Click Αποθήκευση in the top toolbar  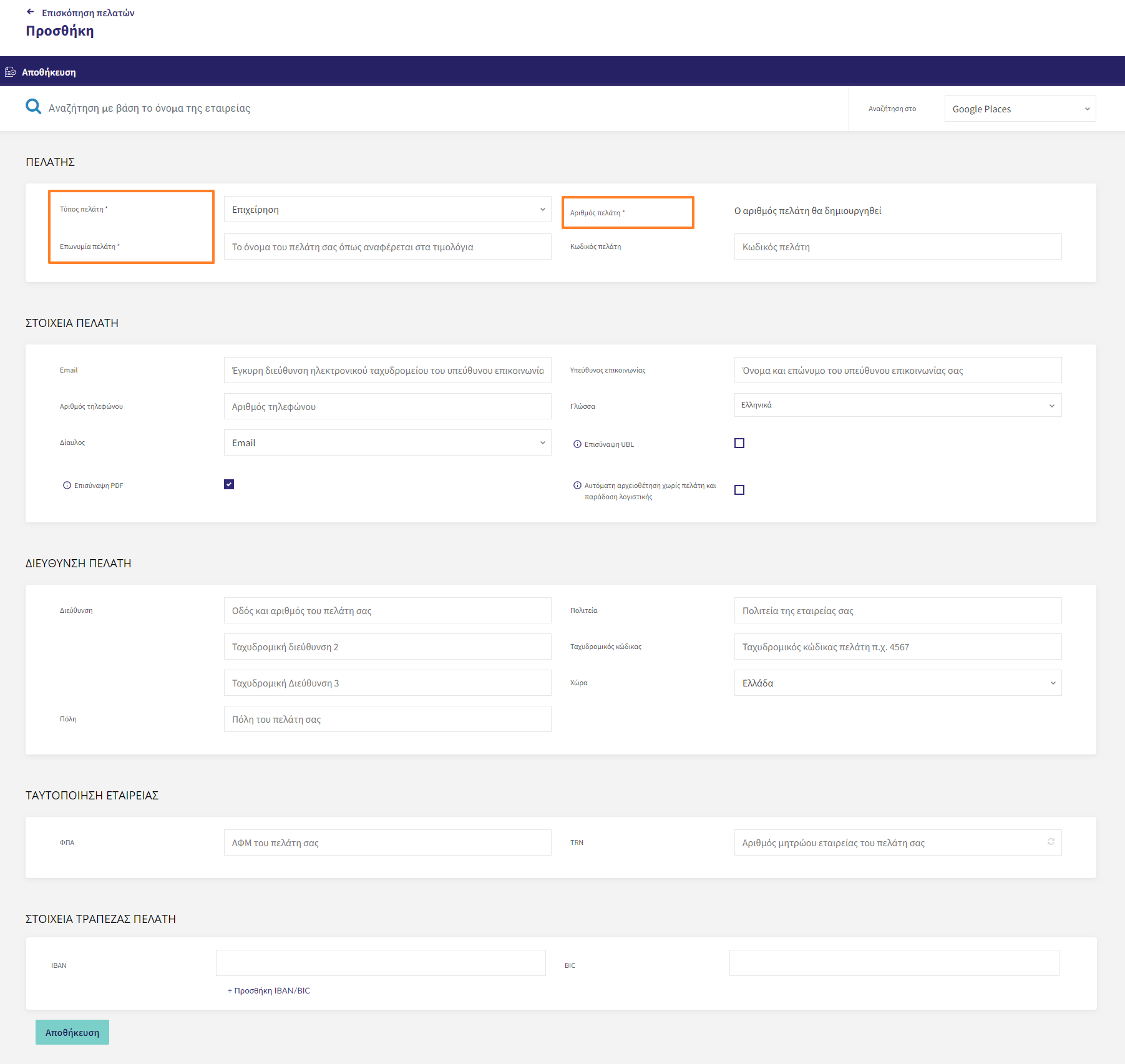49,72
